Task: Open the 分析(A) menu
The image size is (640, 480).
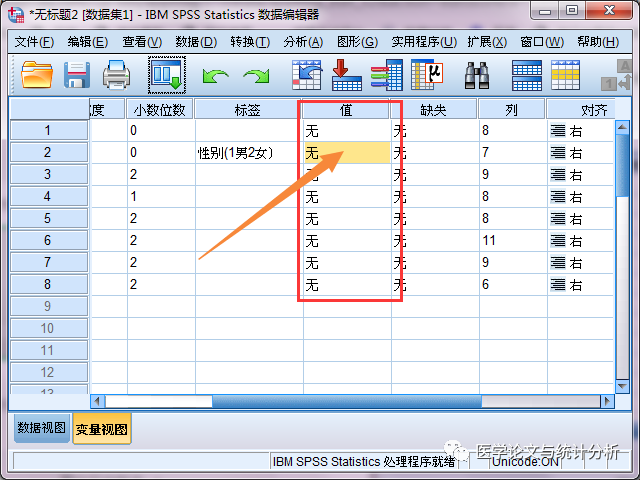Action: tap(303, 42)
